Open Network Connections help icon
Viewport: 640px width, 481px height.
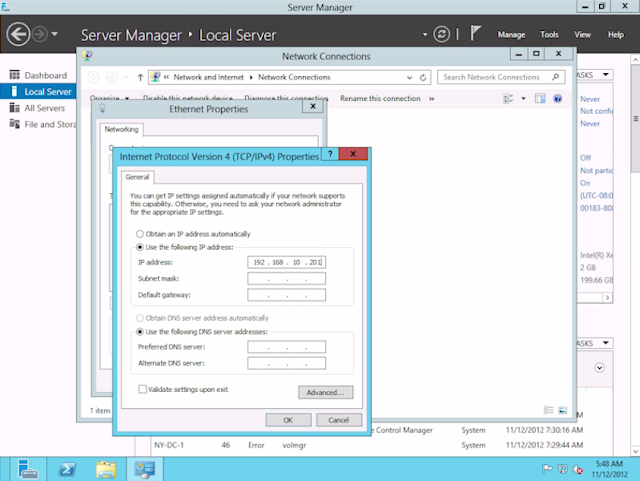pos(558,98)
